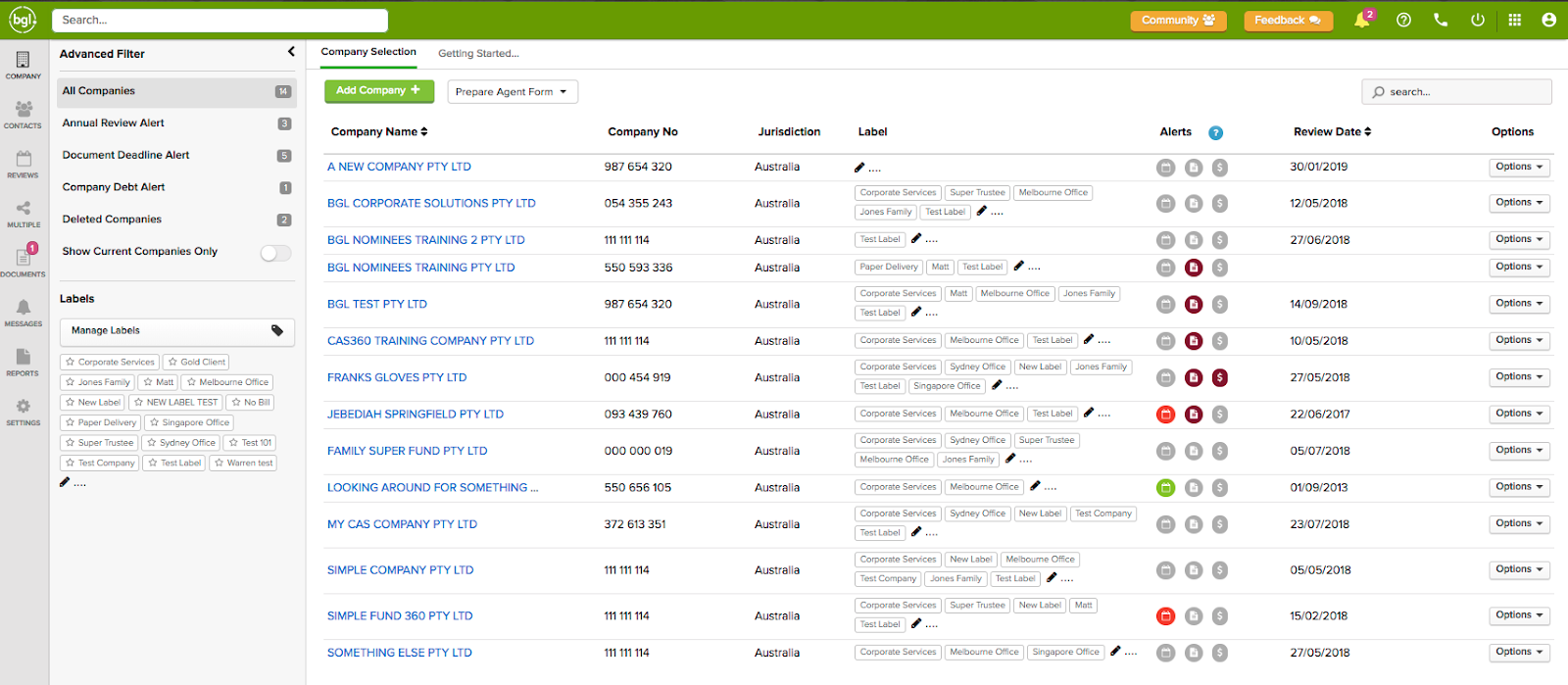Toggle Show Current Companies Only switch
The width and height of the screenshot is (1568, 685).
(275, 253)
